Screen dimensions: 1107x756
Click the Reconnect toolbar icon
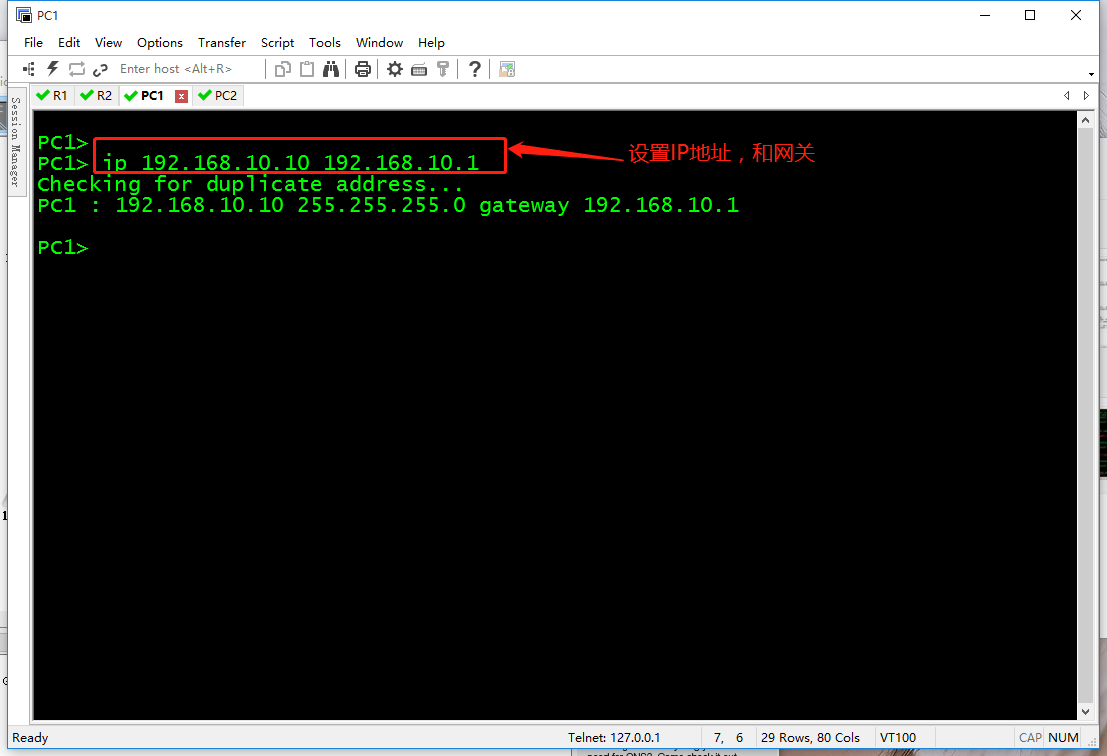pos(76,69)
